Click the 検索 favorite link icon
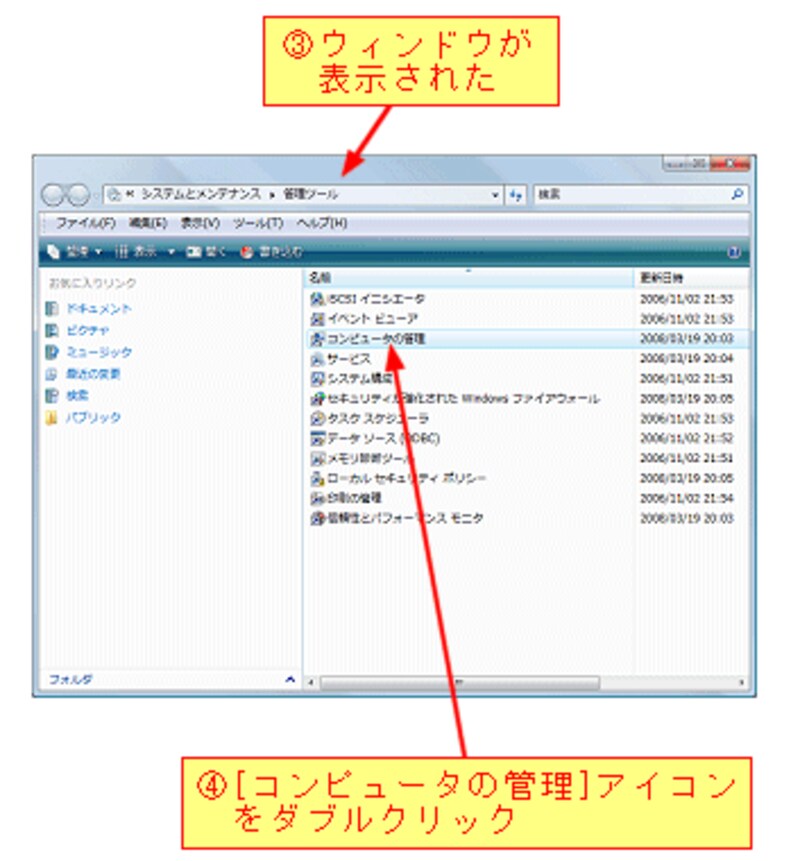Viewport: 800px width, 861px height. [x=52, y=395]
